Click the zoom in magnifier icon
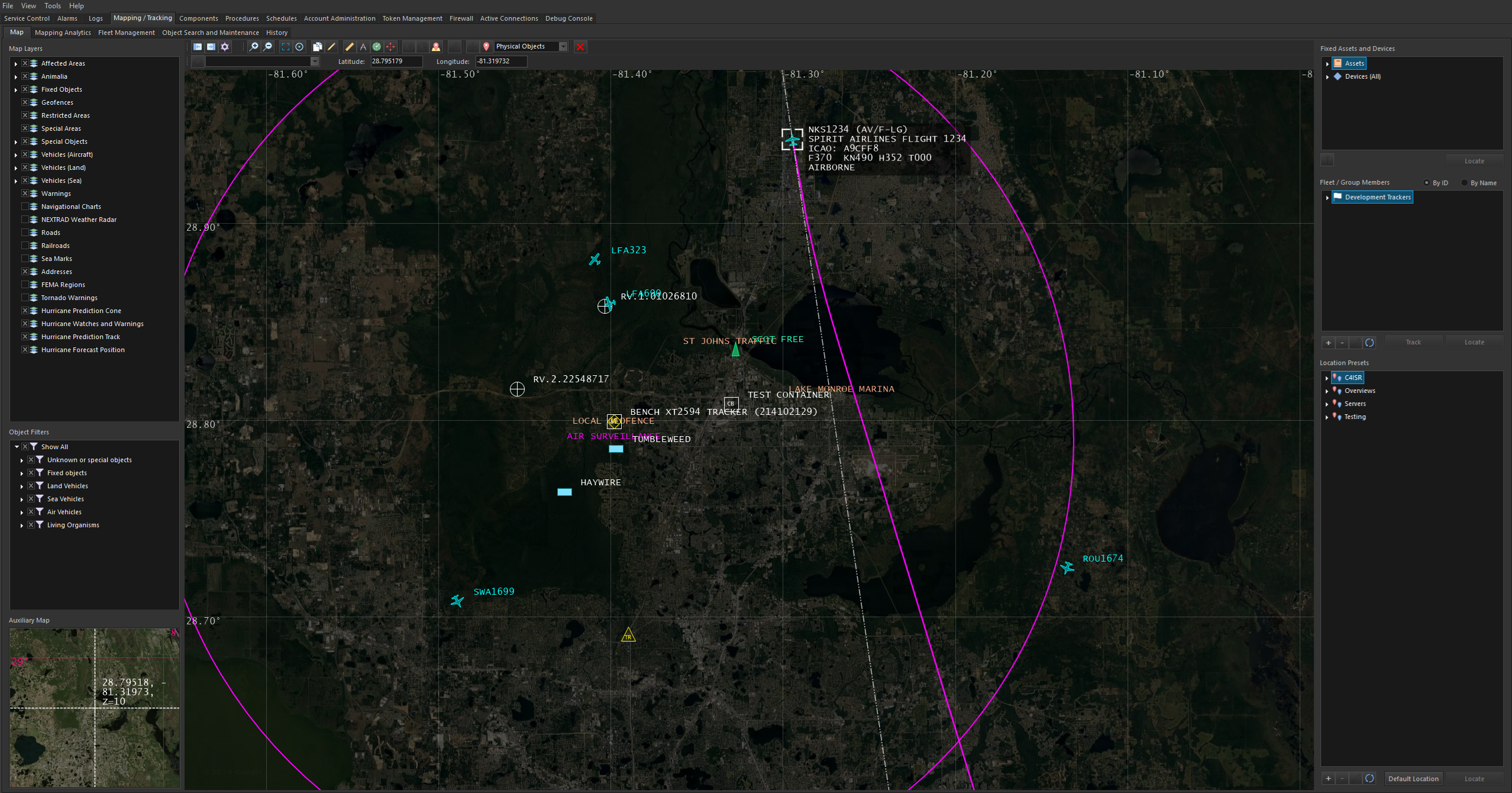The width and height of the screenshot is (1512, 793). (254, 47)
